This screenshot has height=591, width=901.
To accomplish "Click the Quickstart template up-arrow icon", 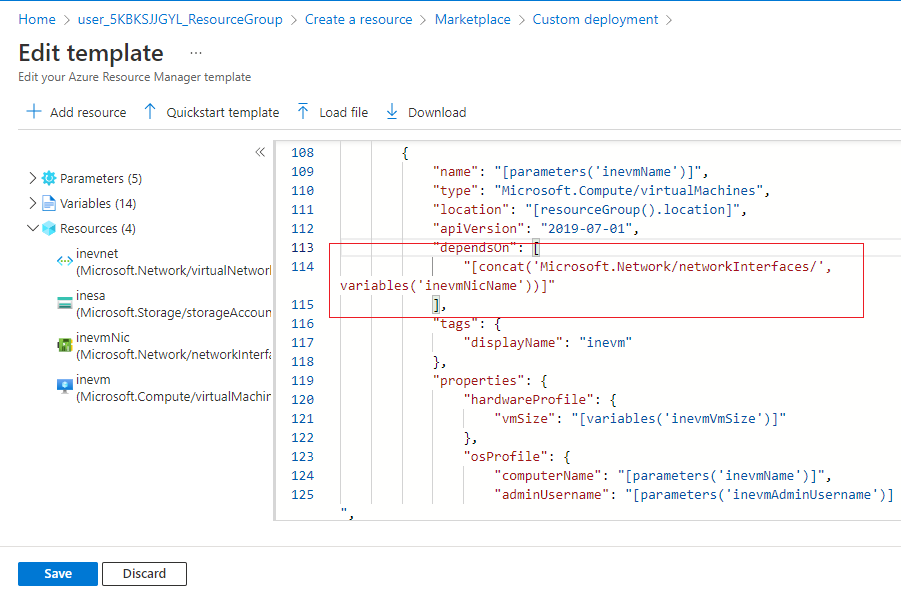I will [150, 112].
